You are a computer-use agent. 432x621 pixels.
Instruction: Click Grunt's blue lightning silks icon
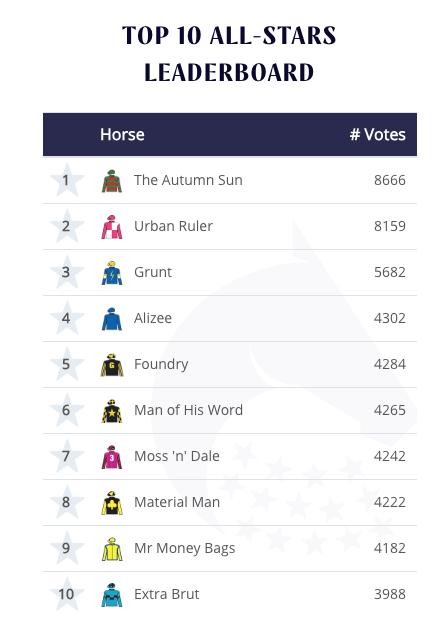pos(112,273)
